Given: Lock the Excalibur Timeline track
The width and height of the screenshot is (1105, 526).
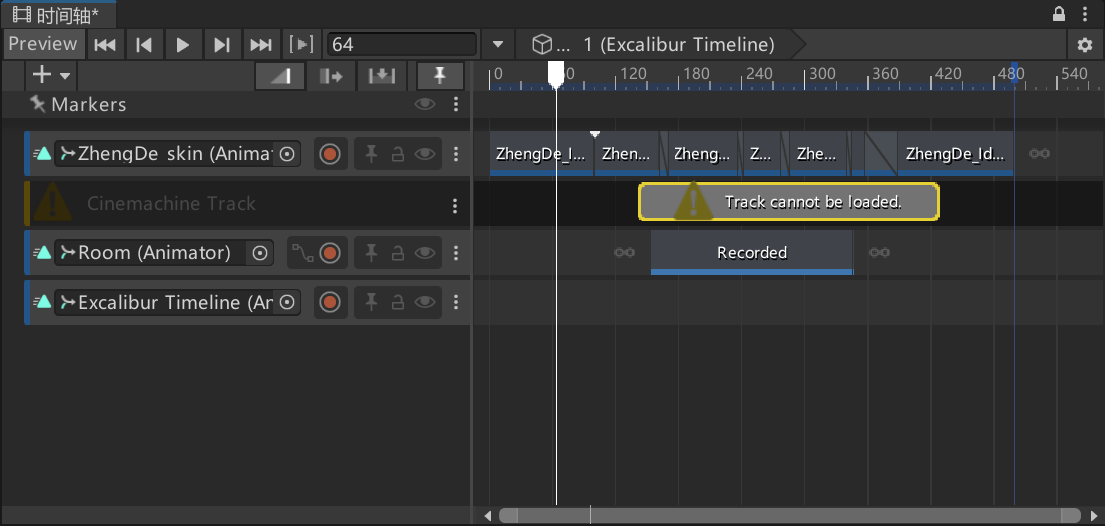Looking at the screenshot, I should pos(397,303).
